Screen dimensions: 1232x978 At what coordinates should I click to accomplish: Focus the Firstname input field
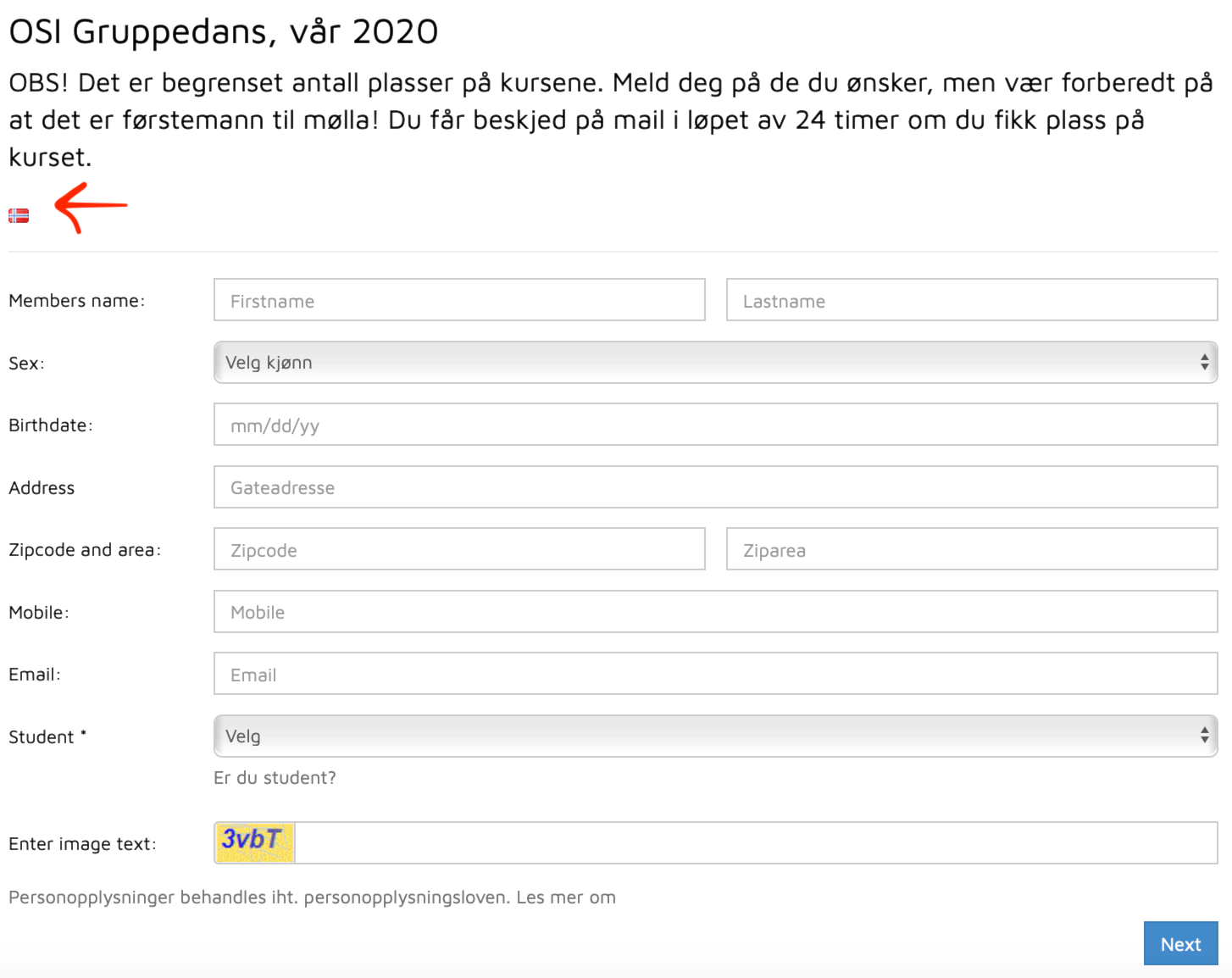[459, 300]
